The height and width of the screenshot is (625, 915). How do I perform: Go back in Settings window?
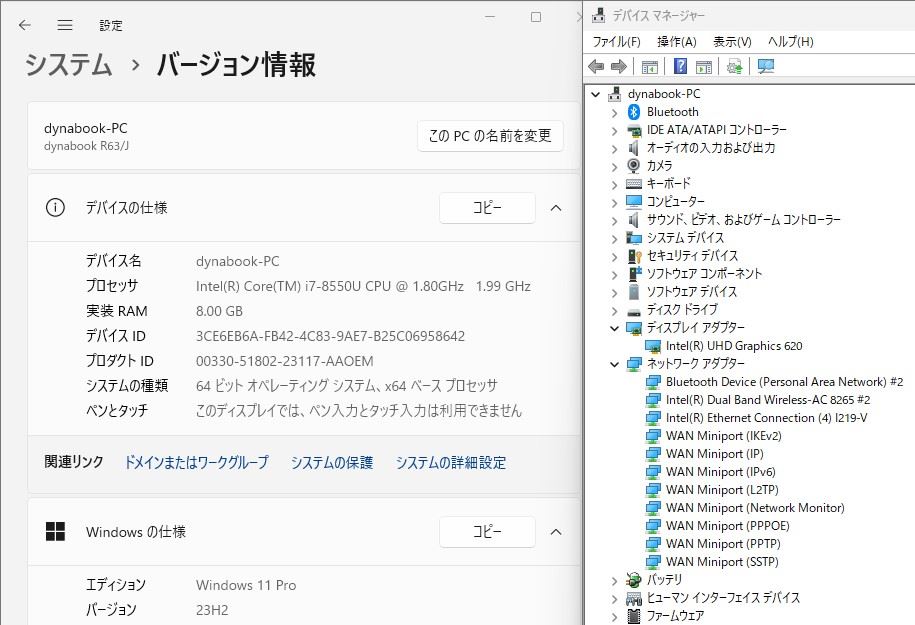[x=25, y=25]
